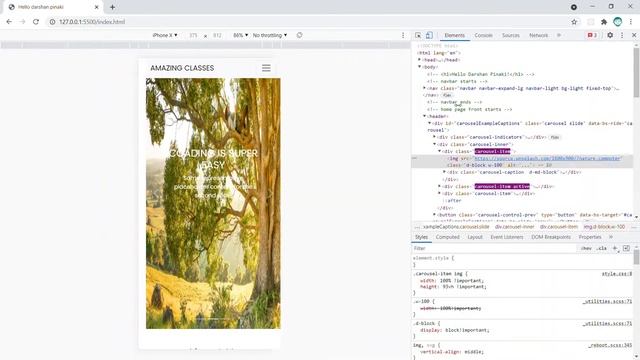This screenshot has width=640, height=360.
Task: Open _utilities.scss link for .w-100 rule
Action: coord(607,302)
